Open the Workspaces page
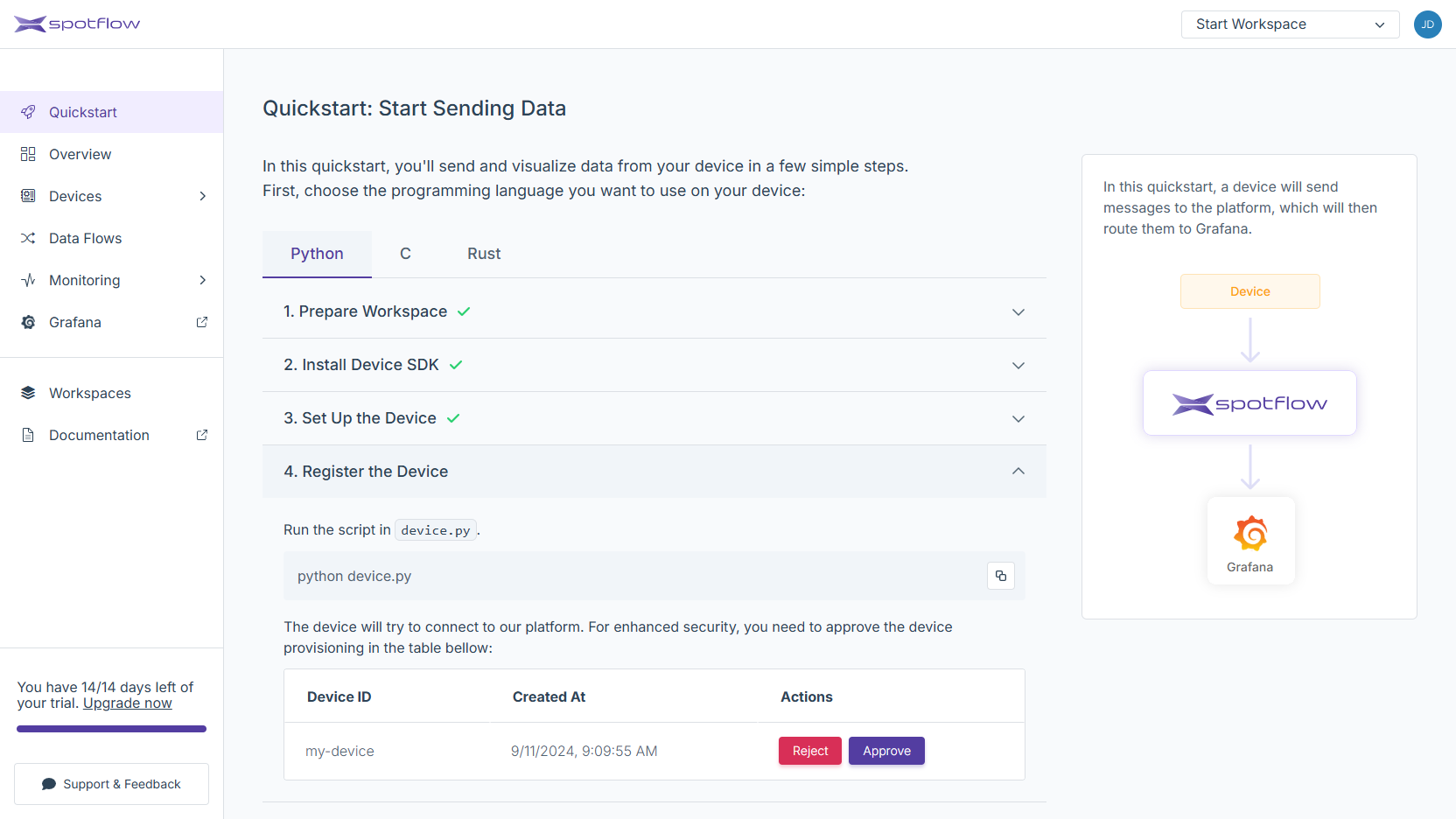 click(112, 393)
